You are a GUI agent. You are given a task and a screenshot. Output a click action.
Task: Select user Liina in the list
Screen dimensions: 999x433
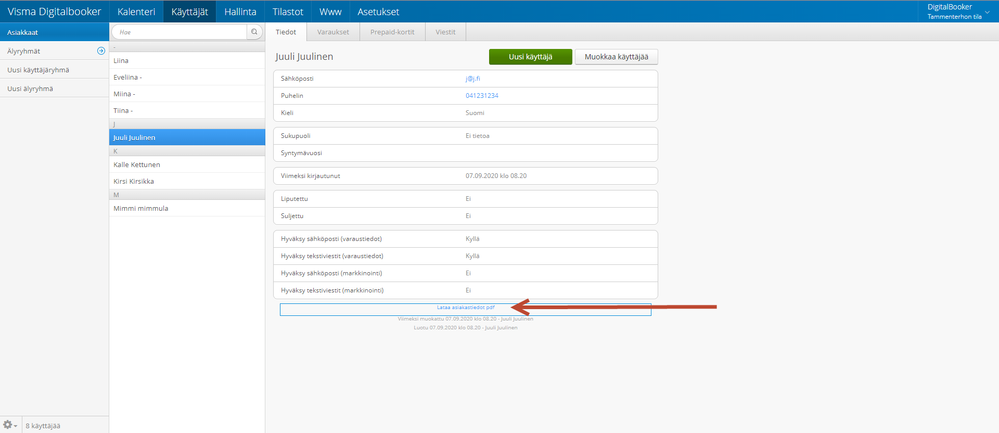tap(187, 60)
